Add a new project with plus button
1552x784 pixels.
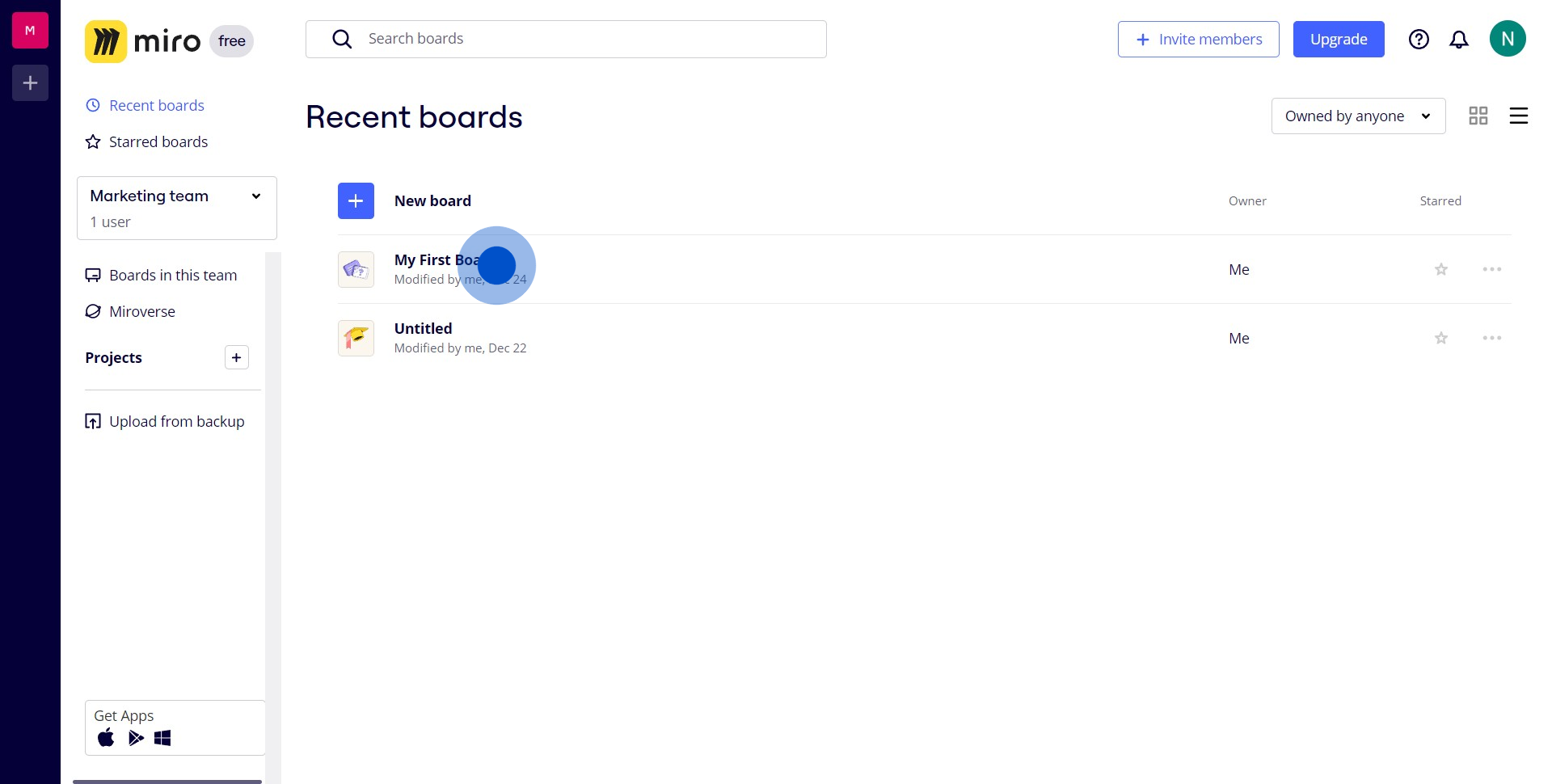coord(236,358)
